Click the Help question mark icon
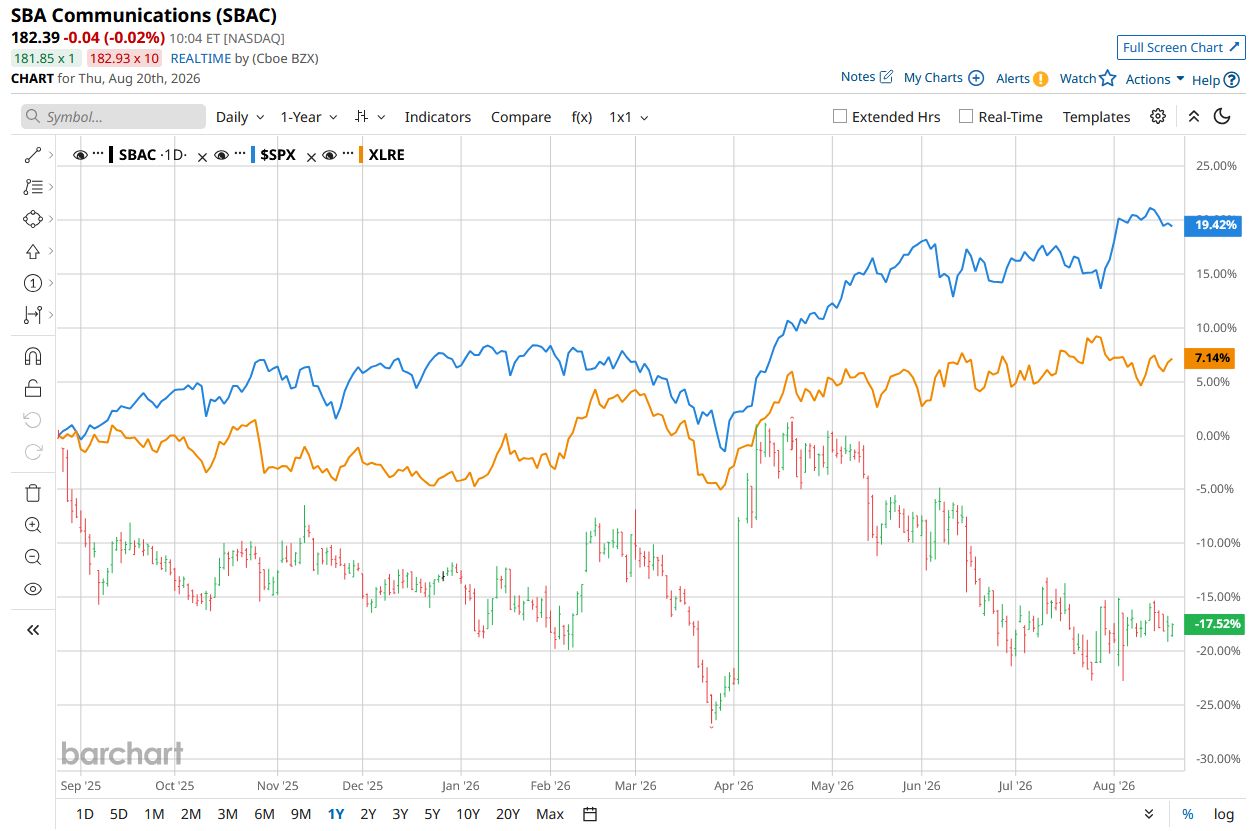Viewport: 1259px width, 831px height. [1232, 80]
